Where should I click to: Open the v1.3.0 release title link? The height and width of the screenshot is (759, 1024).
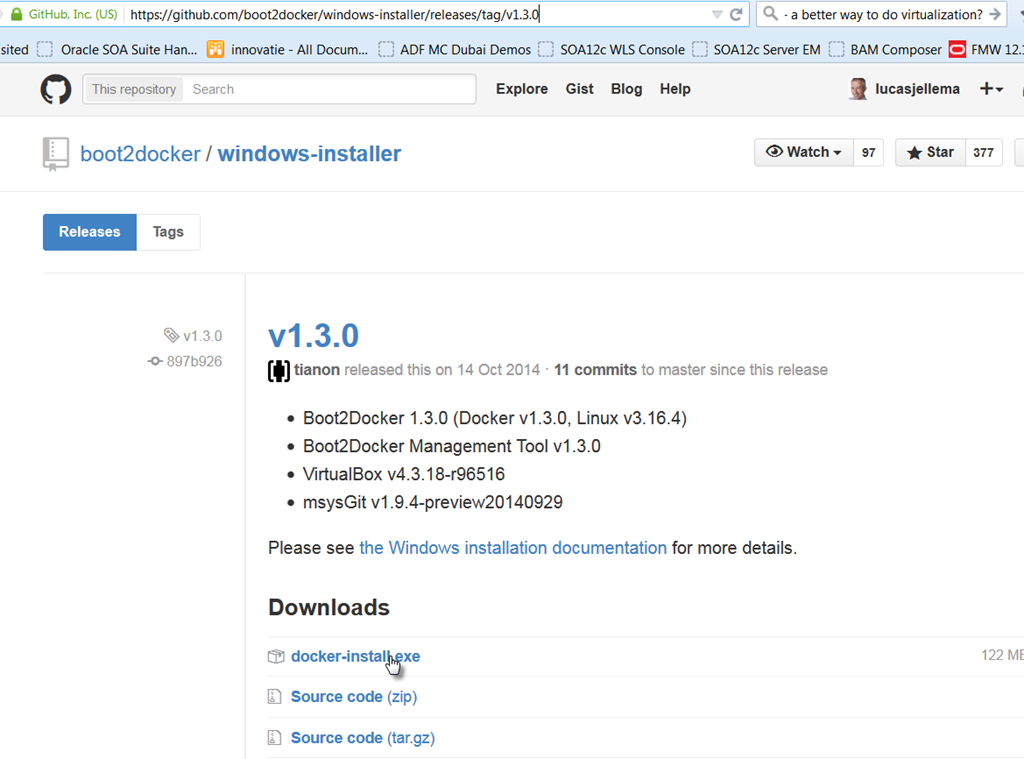coord(313,336)
